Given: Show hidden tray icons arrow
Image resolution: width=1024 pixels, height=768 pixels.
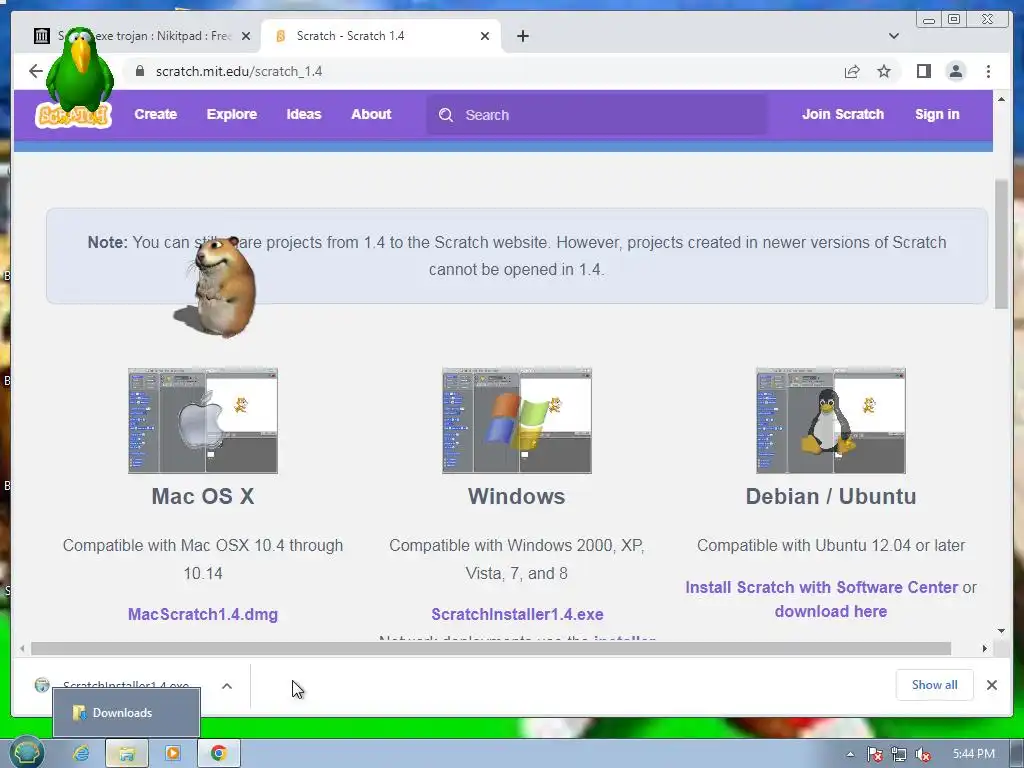Looking at the screenshot, I should [850, 754].
